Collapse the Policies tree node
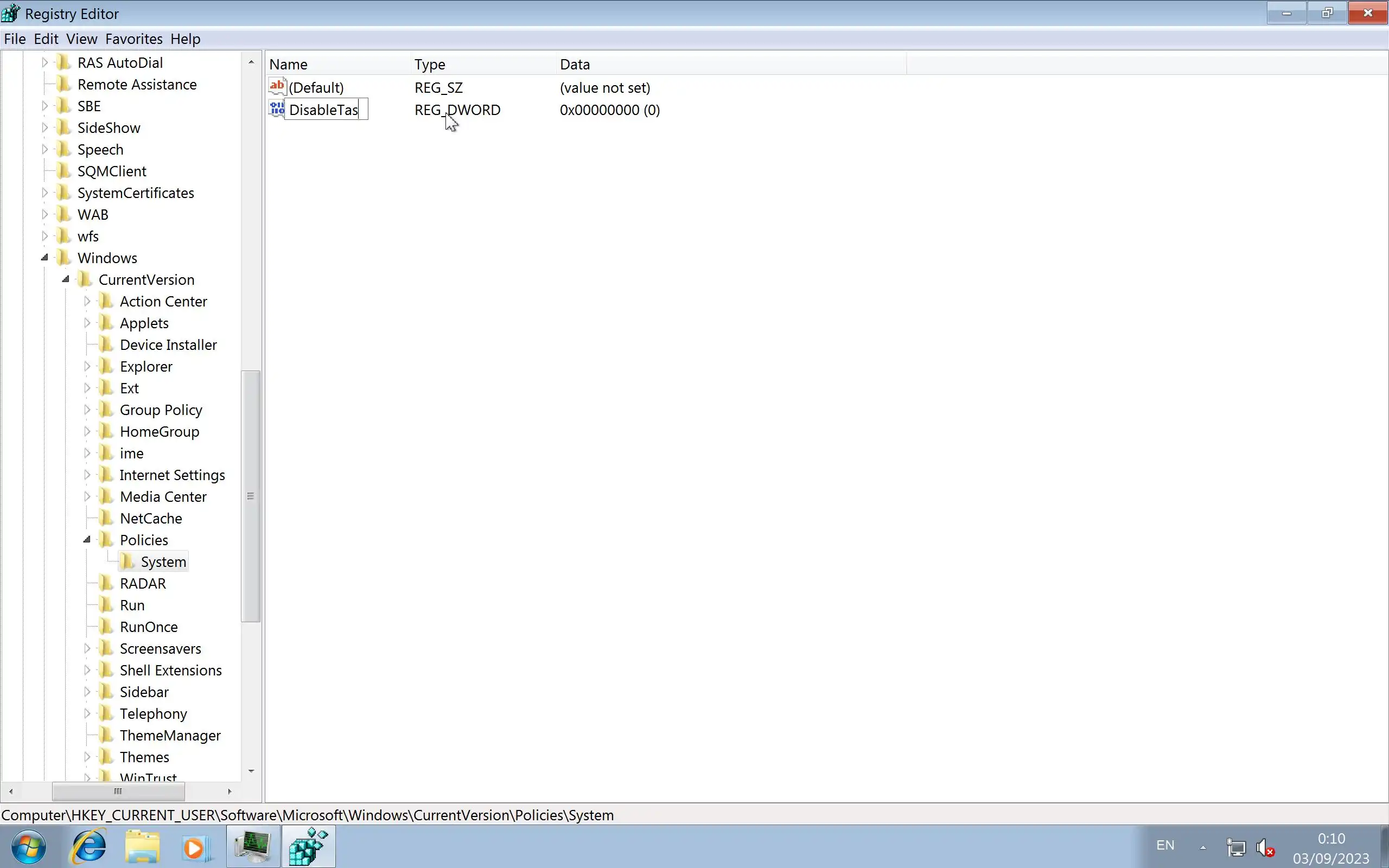This screenshot has width=1389, height=868. coord(87,540)
